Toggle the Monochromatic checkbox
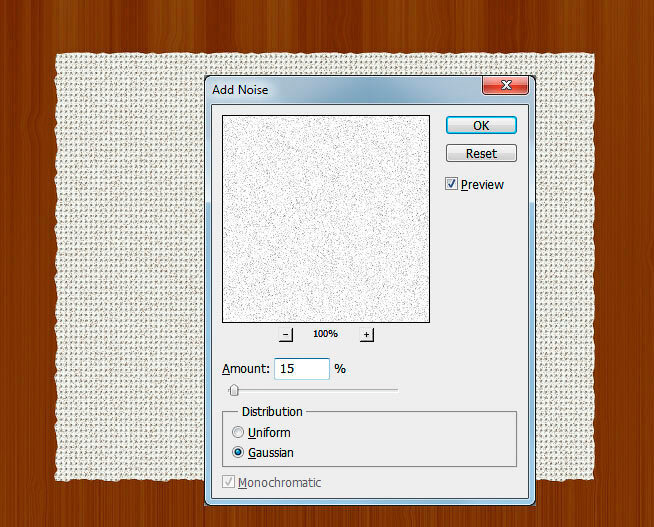This screenshot has height=527, width=654. pos(228,482)
